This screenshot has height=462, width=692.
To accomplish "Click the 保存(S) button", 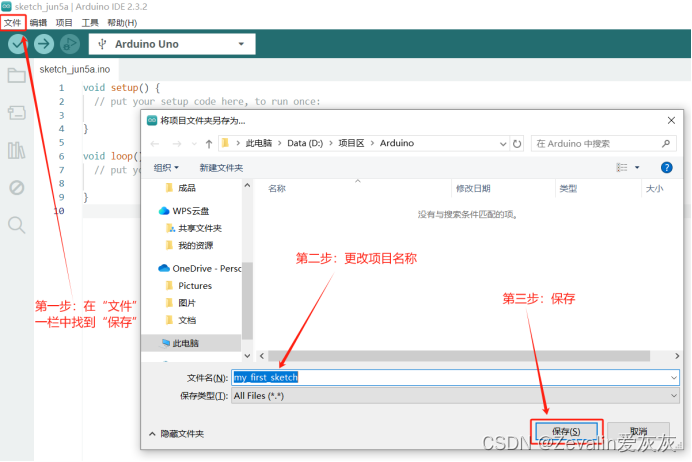I will click(x=566, y=431).
